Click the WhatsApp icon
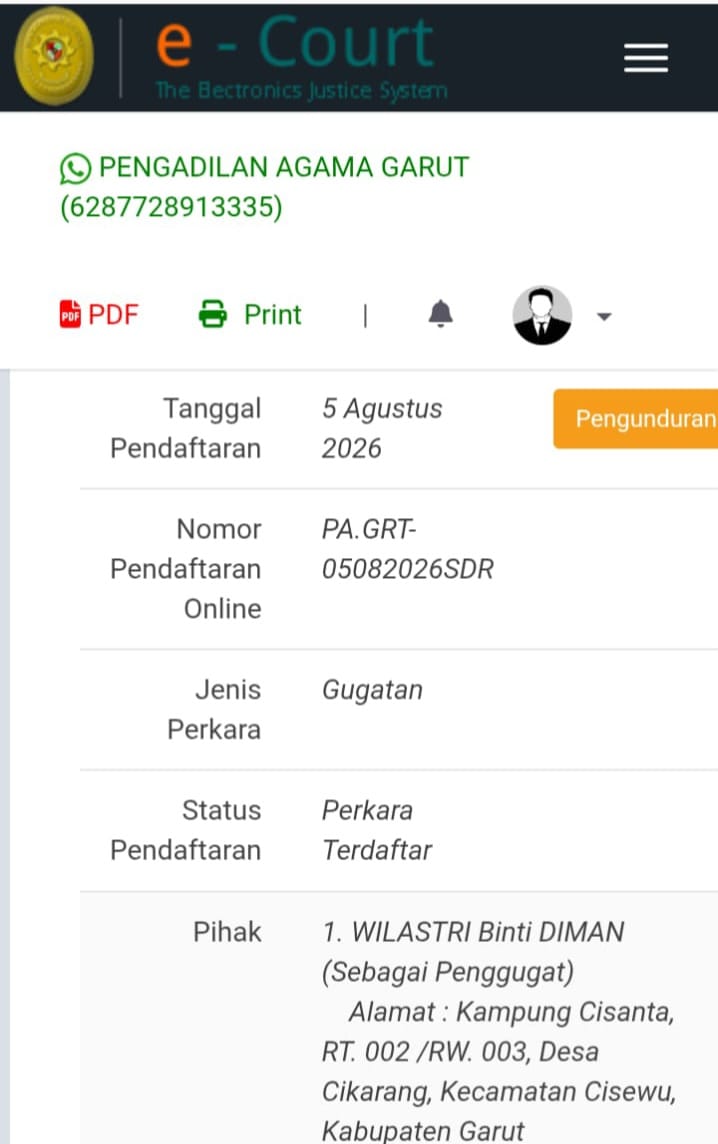 click(75, 169)
